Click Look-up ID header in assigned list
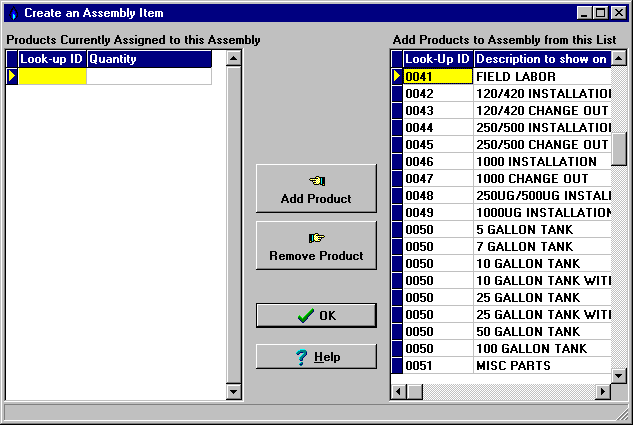This screenshot has height=425, width=633. (52, 59)
